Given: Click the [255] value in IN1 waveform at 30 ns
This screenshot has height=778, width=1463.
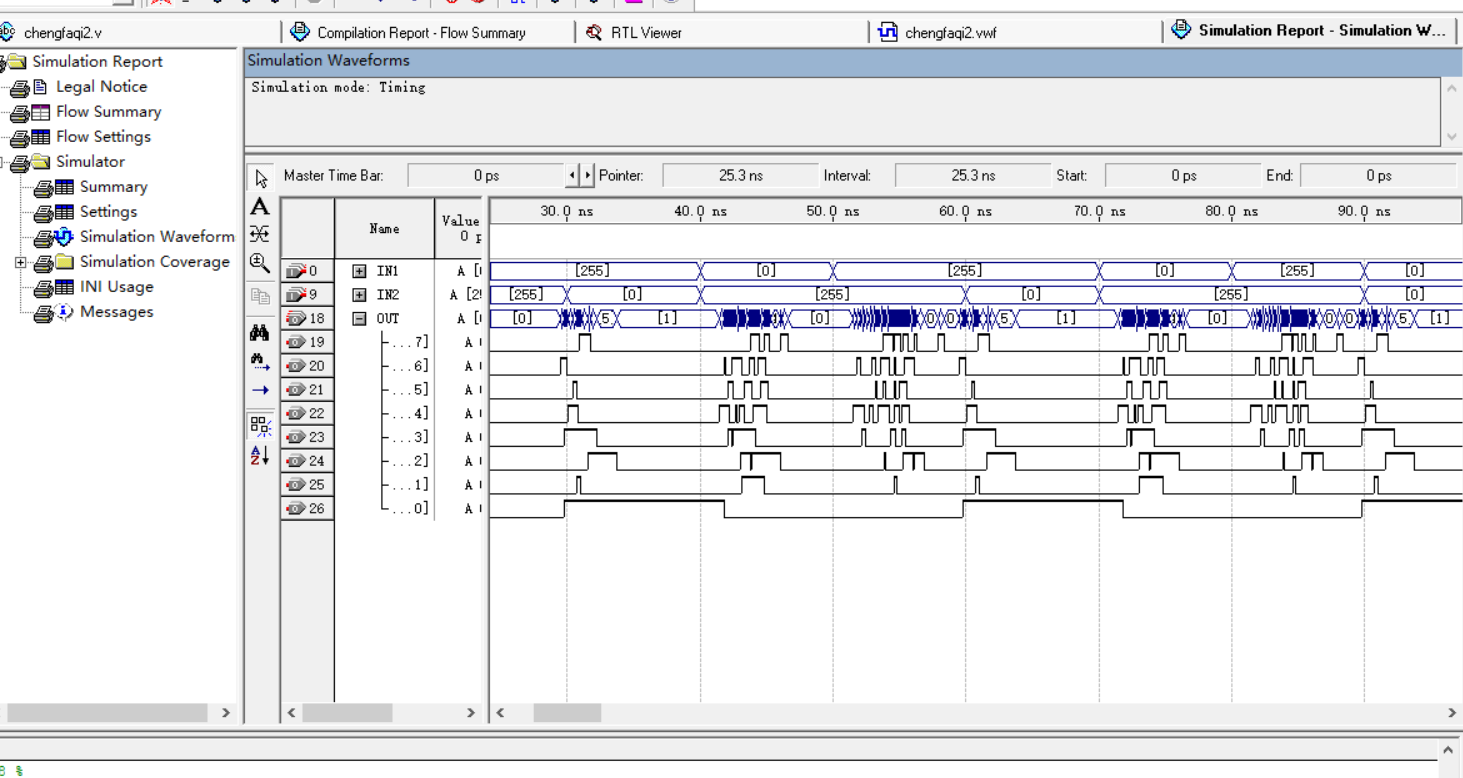Looking at the screenshot, I should click(592, 271).
